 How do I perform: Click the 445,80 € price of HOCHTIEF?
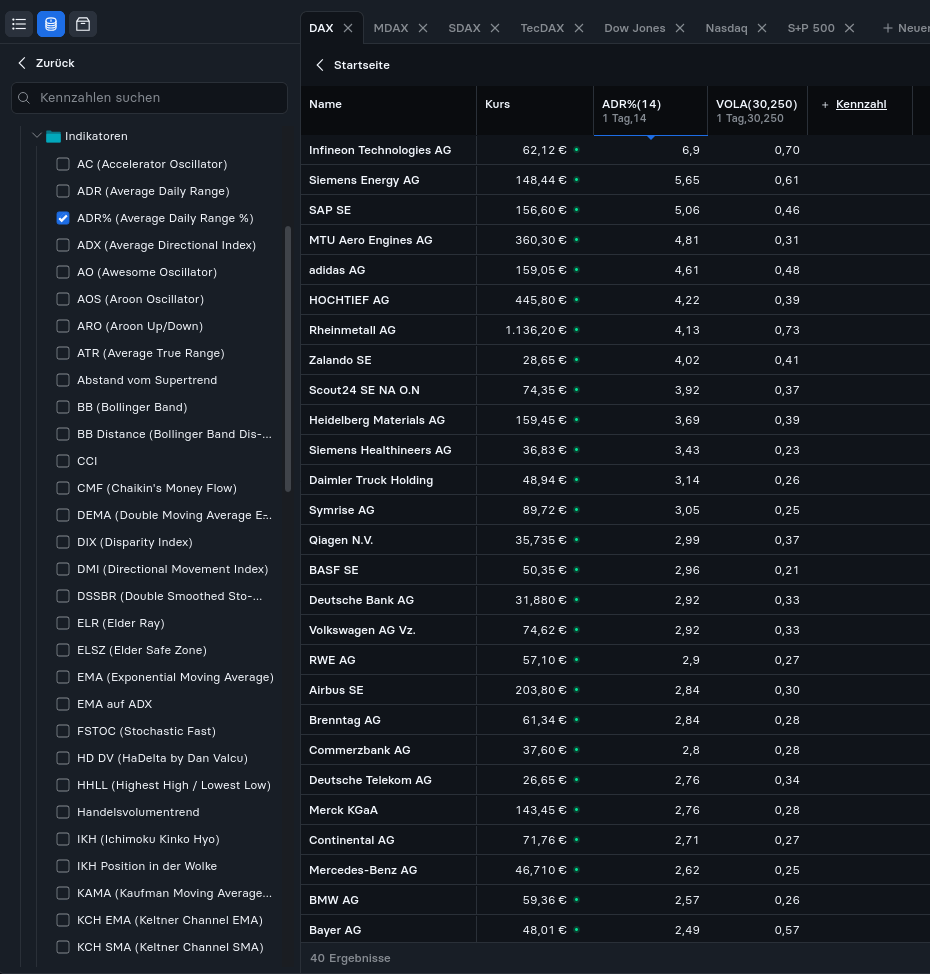pos(540,300)
